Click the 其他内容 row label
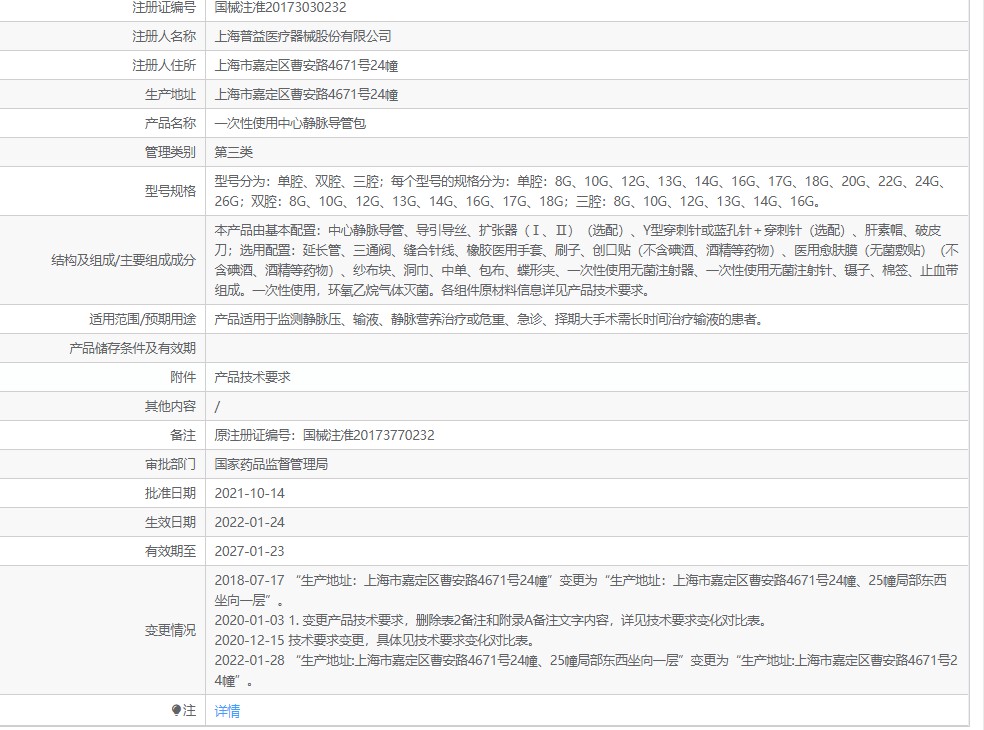This screenshot has height=730, width=984. [x=170, y=406]
